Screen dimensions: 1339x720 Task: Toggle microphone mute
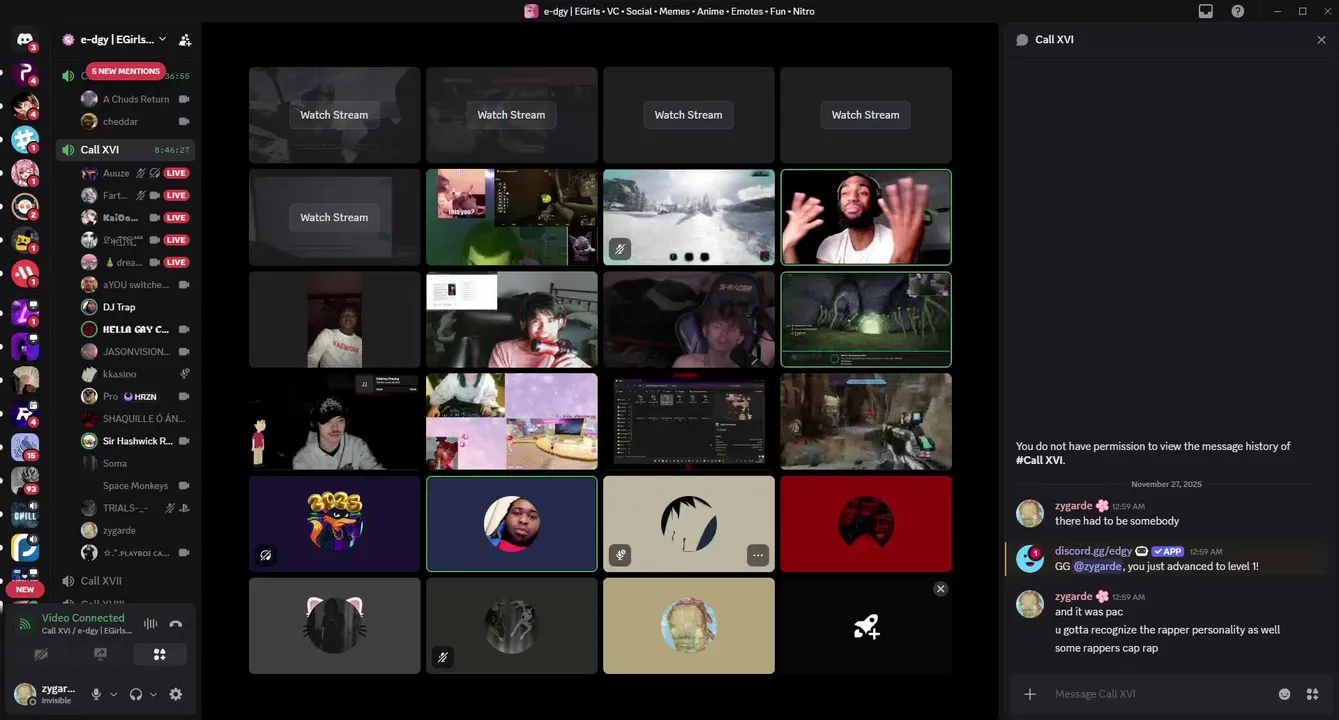97,694
